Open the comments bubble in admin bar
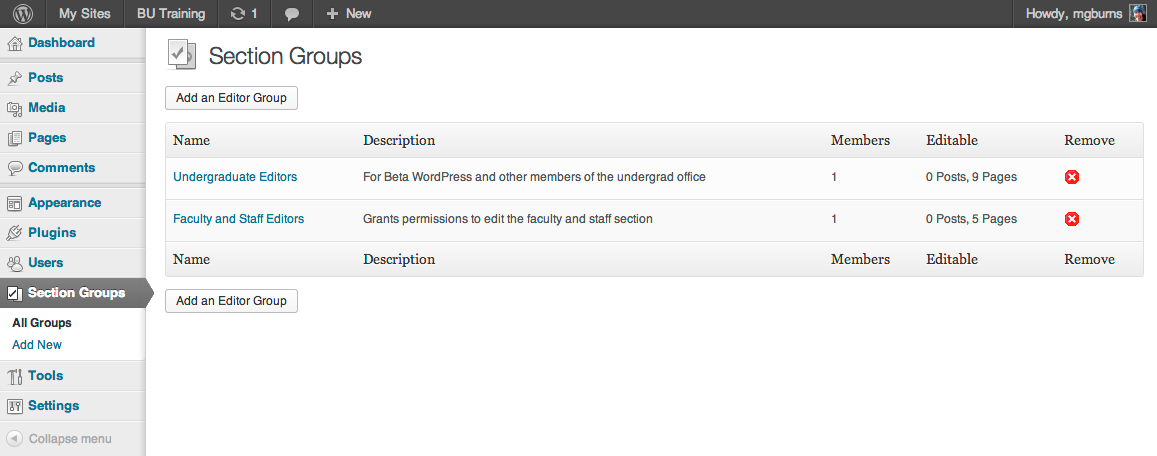 click(291, 14)
